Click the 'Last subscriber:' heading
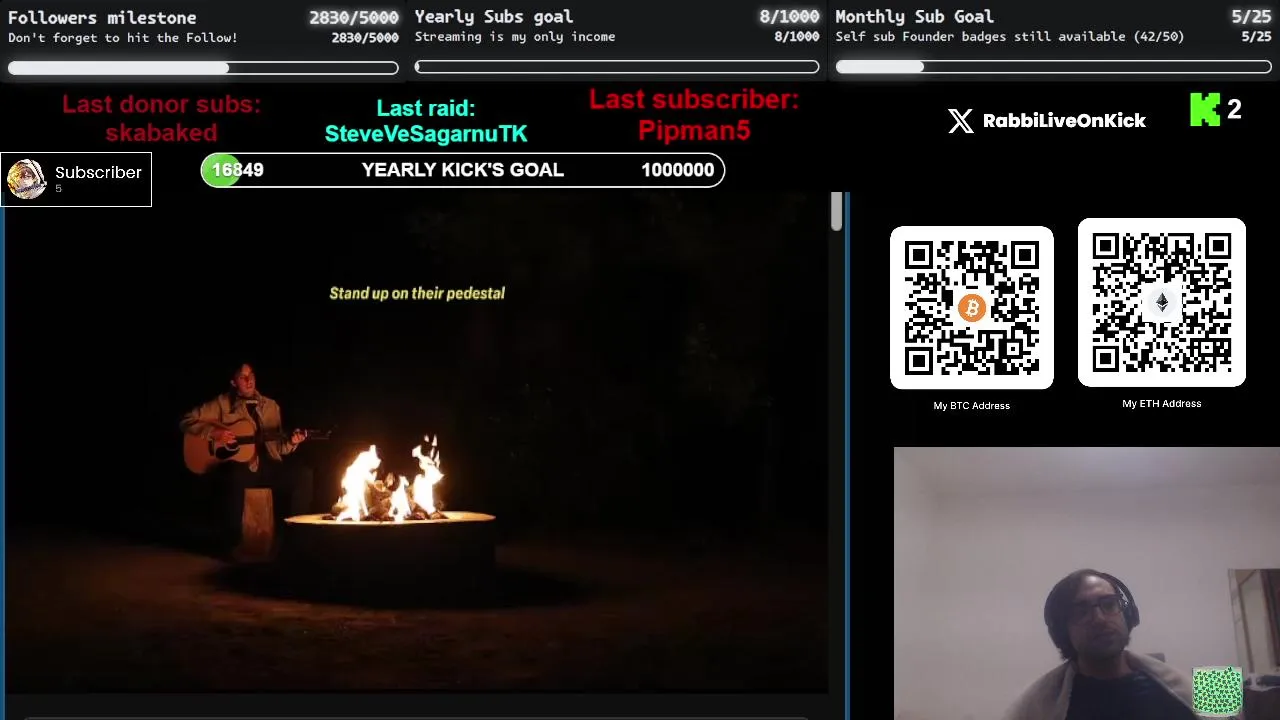Viewport: 1280px width, 720px height. 694,100
